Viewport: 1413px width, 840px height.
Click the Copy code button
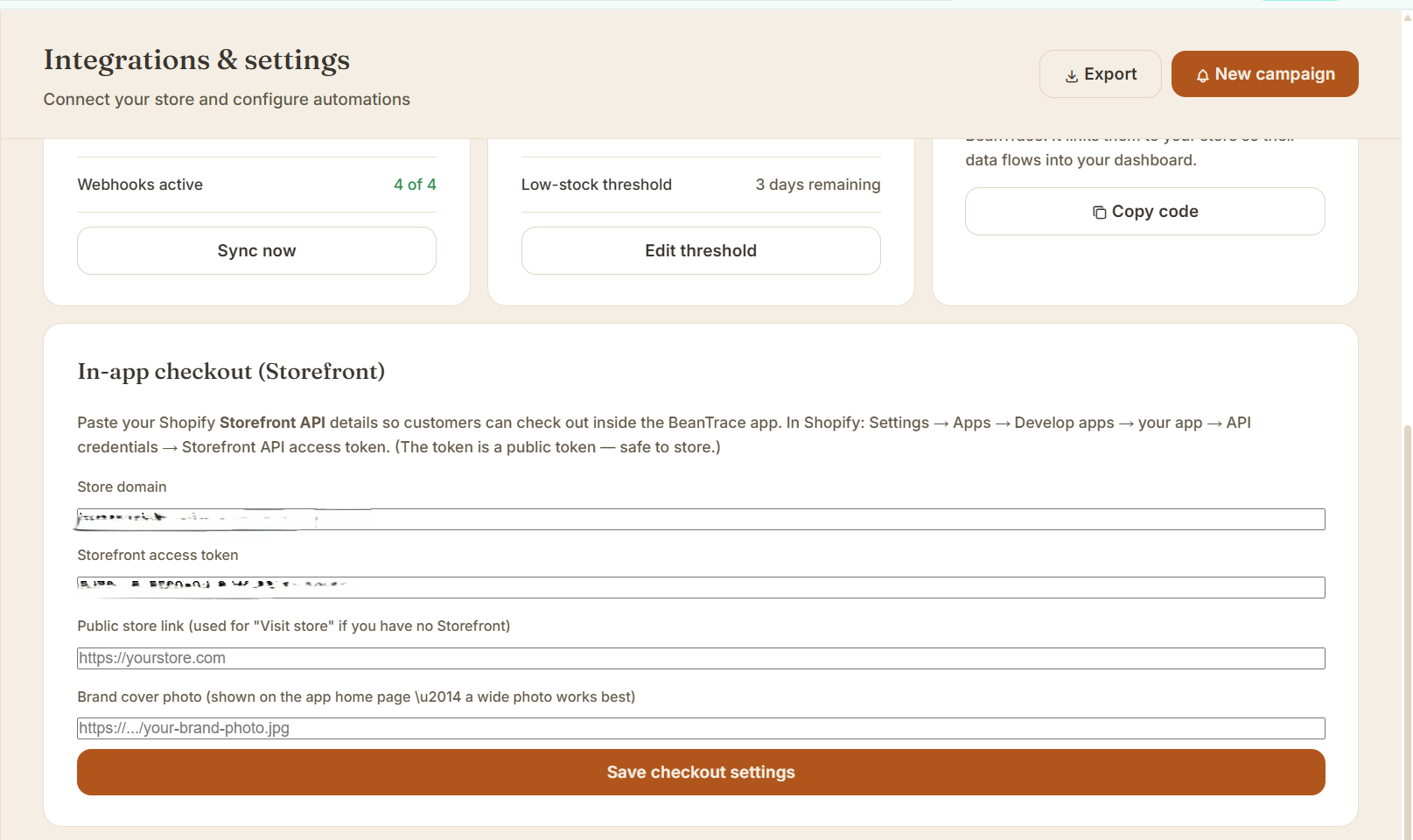[1144, 211]
